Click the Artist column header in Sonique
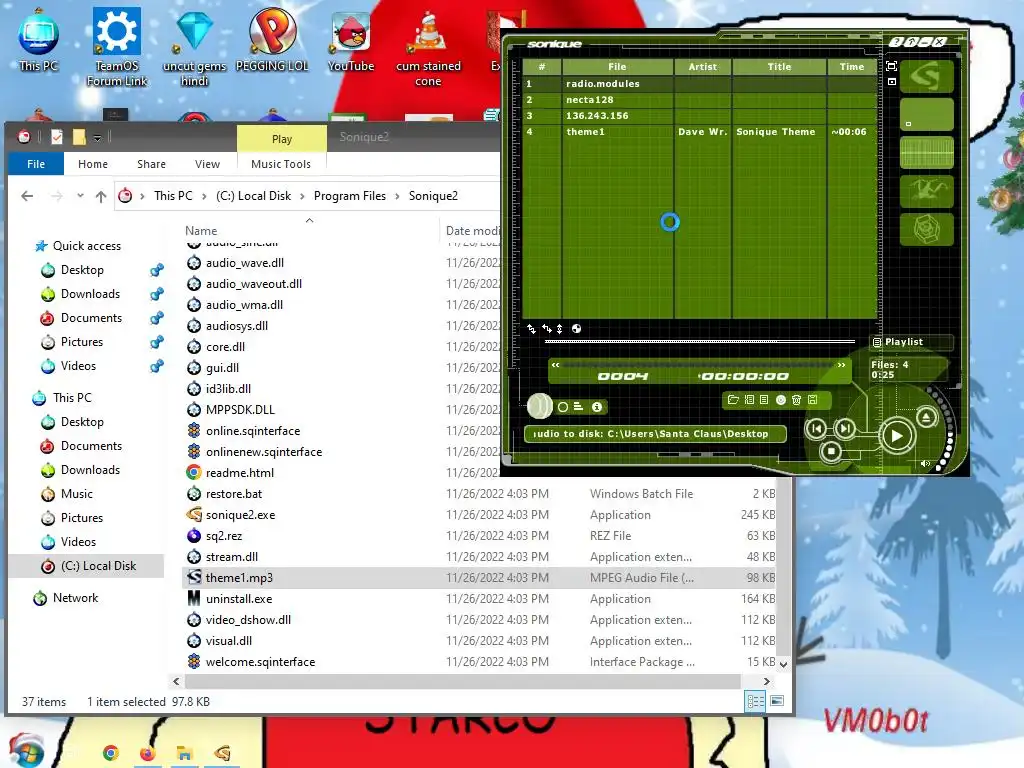Viewport: 1024px width, 768px height. point(703,67)
